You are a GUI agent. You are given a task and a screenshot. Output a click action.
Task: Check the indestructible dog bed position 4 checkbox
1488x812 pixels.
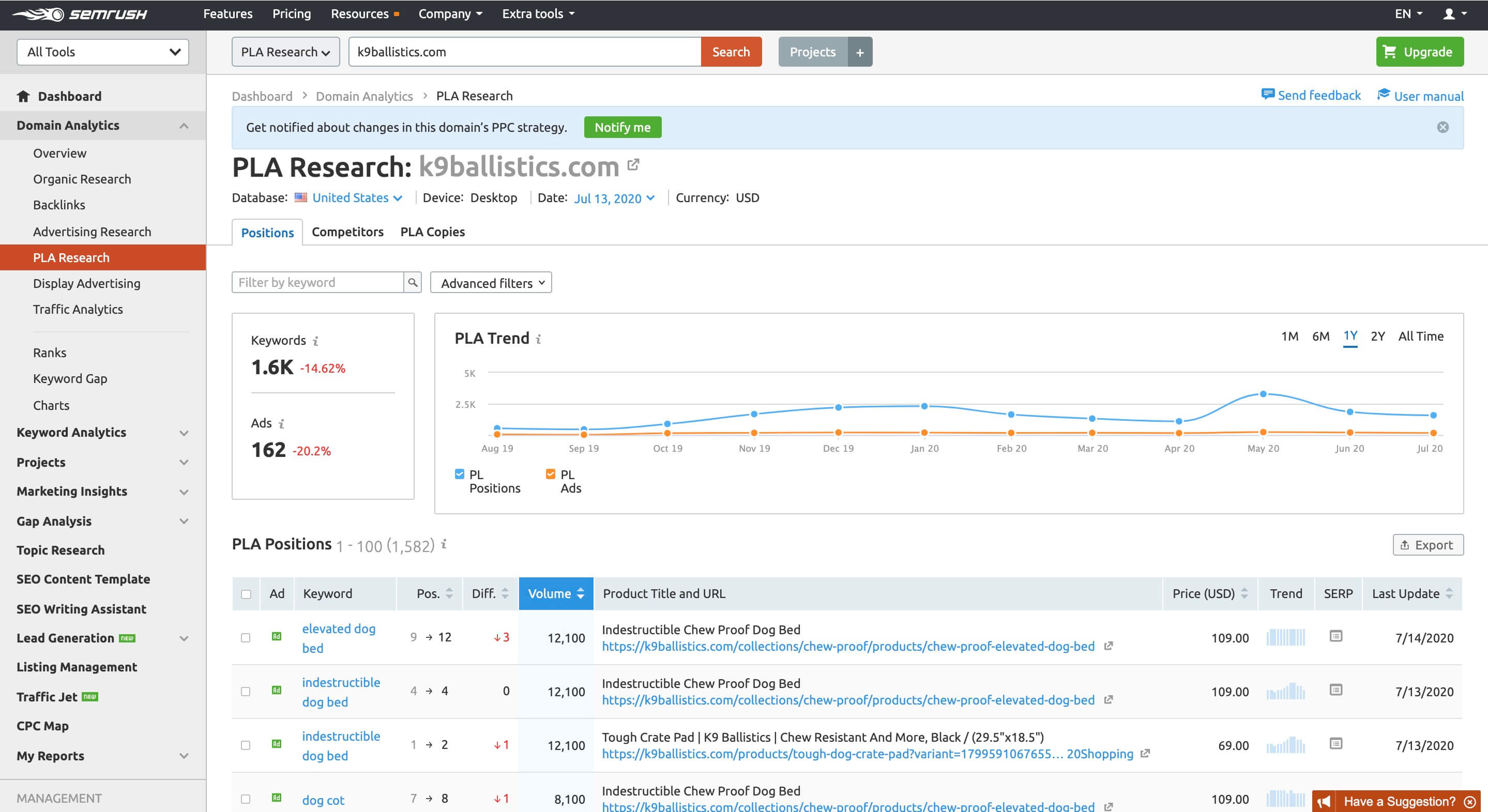[246, 691]
